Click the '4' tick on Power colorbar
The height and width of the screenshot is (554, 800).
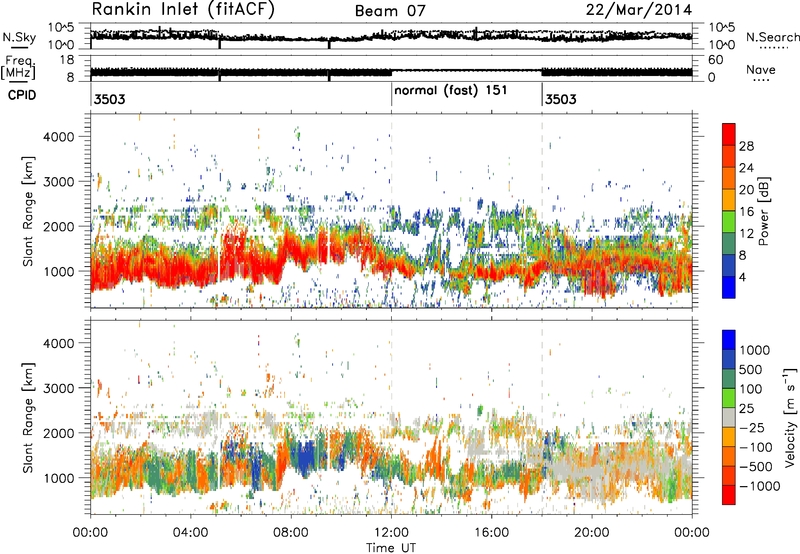[742, 278]
